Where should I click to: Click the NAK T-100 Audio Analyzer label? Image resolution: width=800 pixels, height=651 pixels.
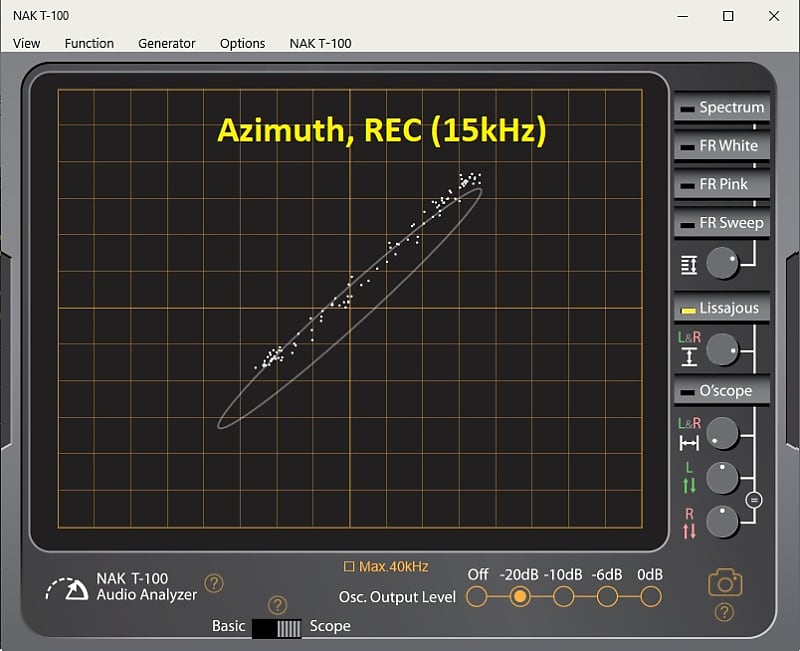coord(147,587)
